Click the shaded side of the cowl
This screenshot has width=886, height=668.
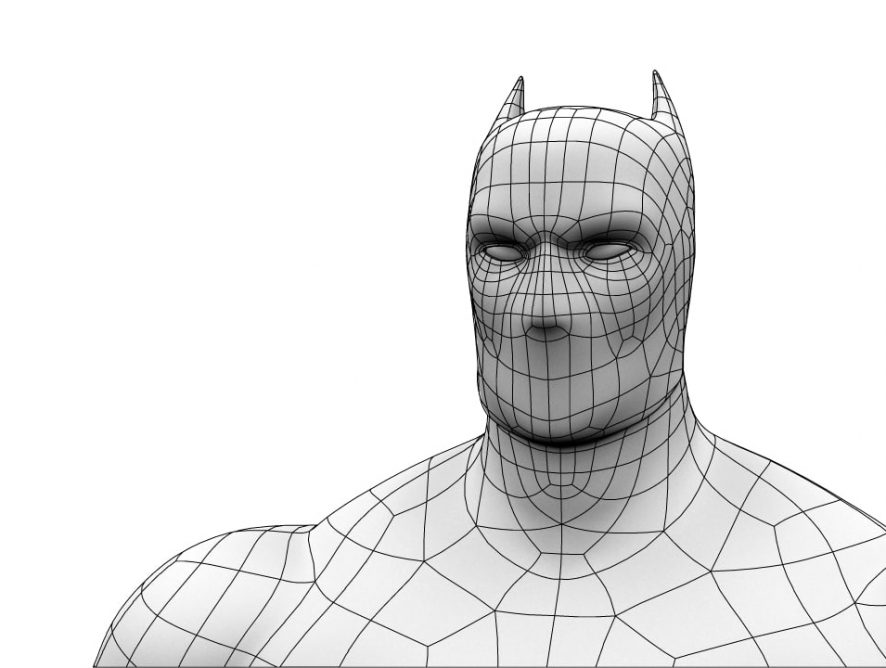click(670, 280)
